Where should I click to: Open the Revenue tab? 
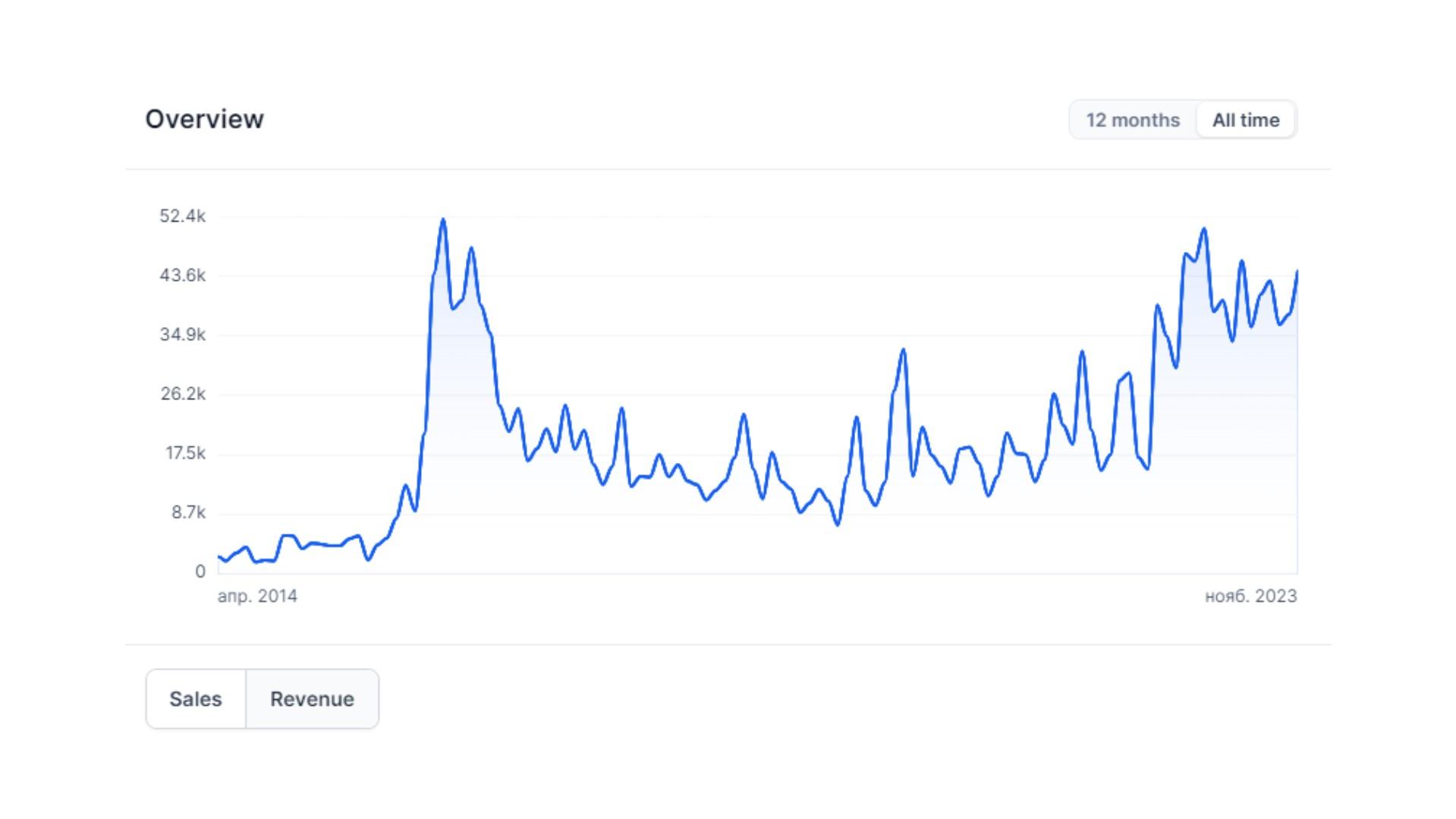312,699
